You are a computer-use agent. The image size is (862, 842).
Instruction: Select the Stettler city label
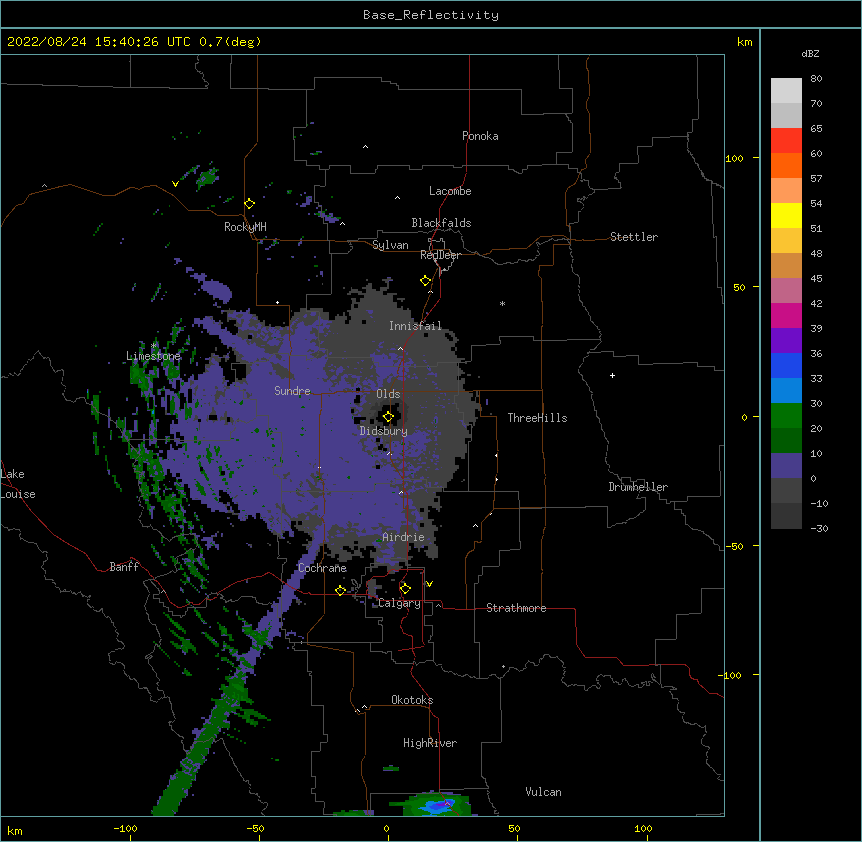point(634,237)
